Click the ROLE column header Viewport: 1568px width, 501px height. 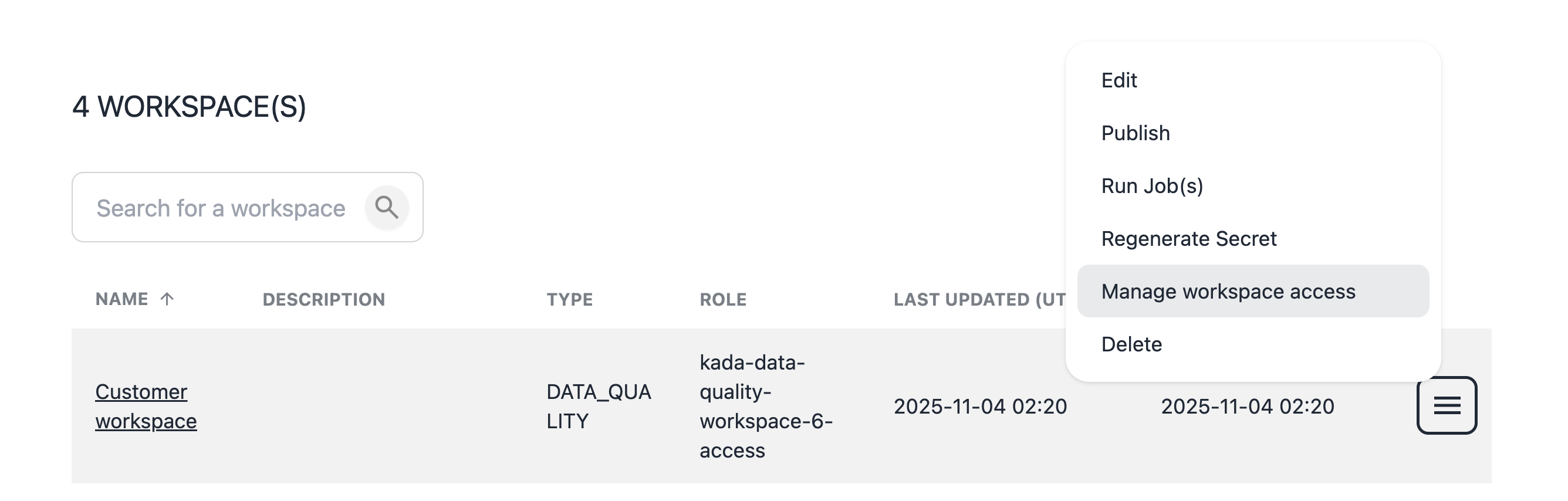tap(722, 300)
